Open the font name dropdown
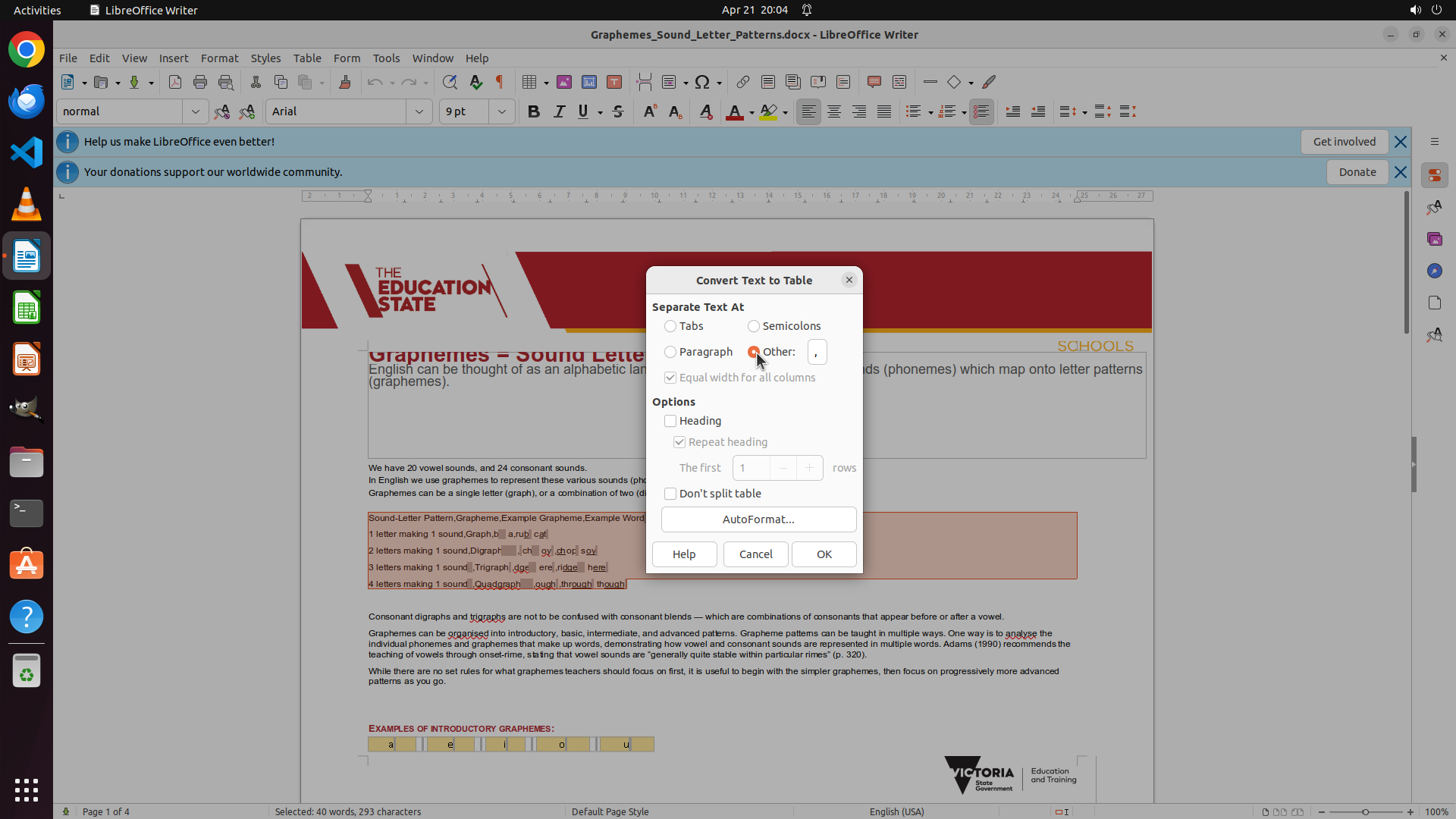Viewport: 1456px width, 819px height. pyautogui.click(x=419, y=111)
